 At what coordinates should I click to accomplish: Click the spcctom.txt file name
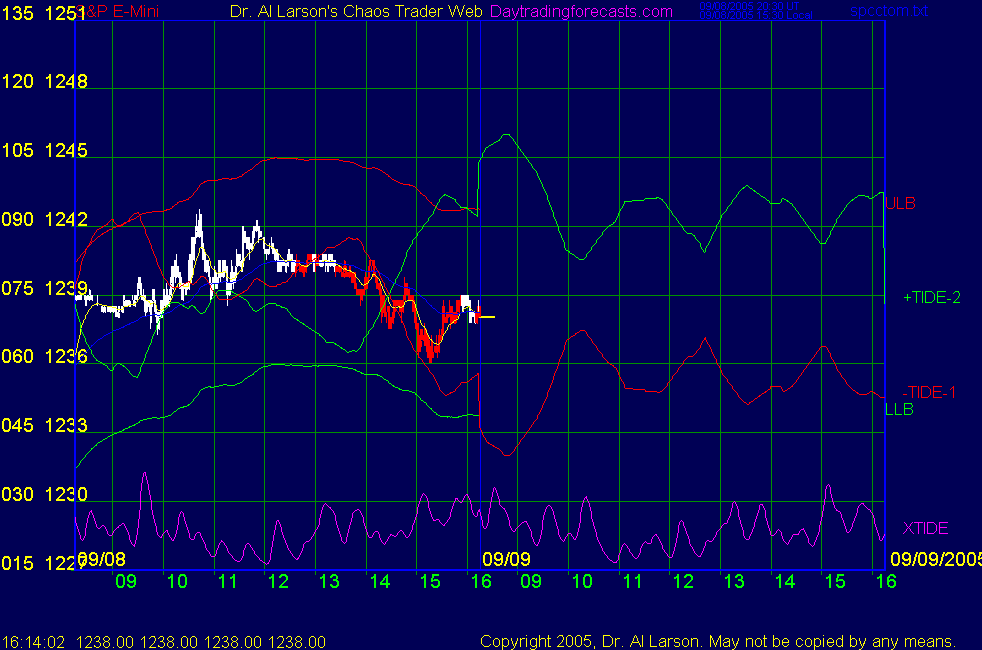pyautogui.click(x=889, y=11)
